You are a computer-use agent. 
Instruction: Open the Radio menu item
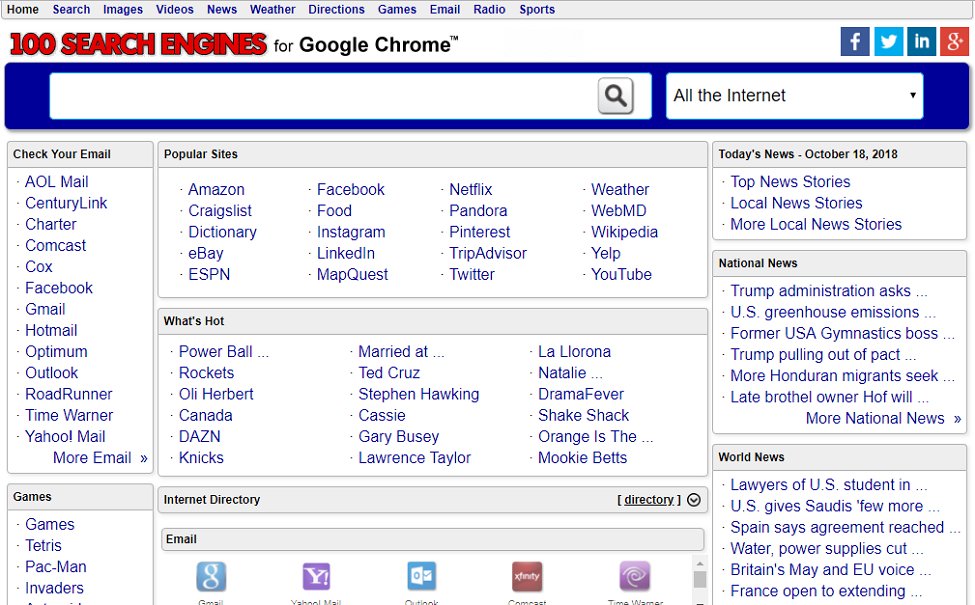coord(489,9)
